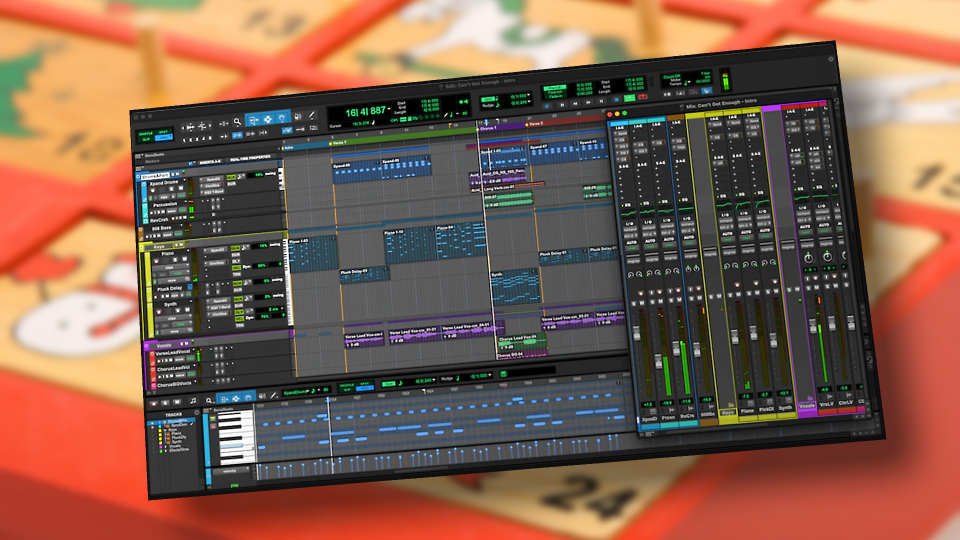Click the main counter display 16|4|887

point(366,112)
